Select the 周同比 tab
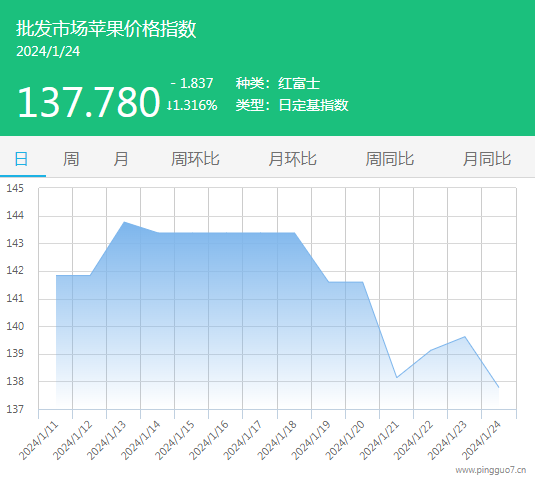 (x=390, y=159)
